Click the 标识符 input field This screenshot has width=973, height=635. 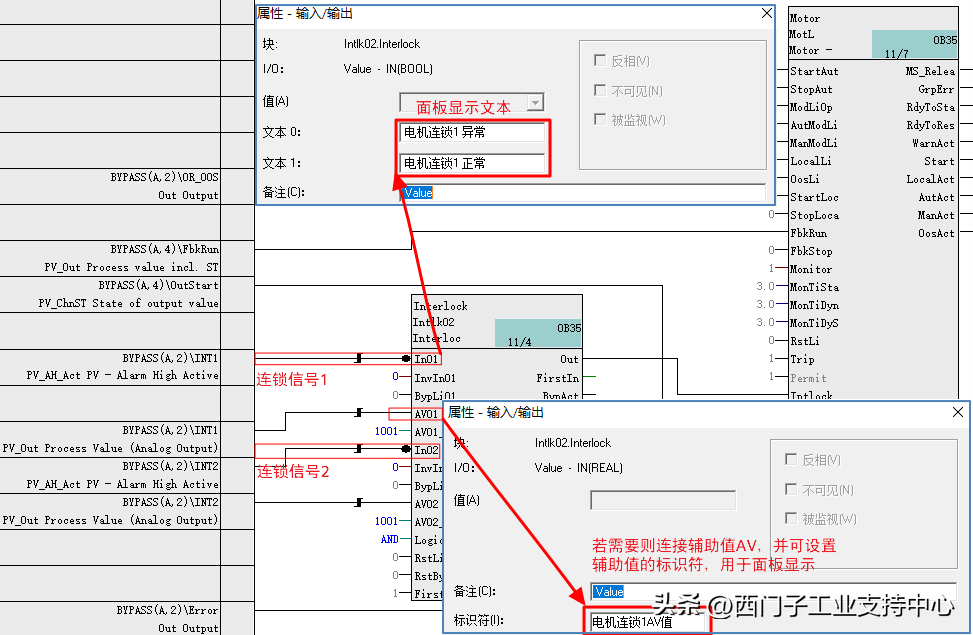tap(647, 622)
